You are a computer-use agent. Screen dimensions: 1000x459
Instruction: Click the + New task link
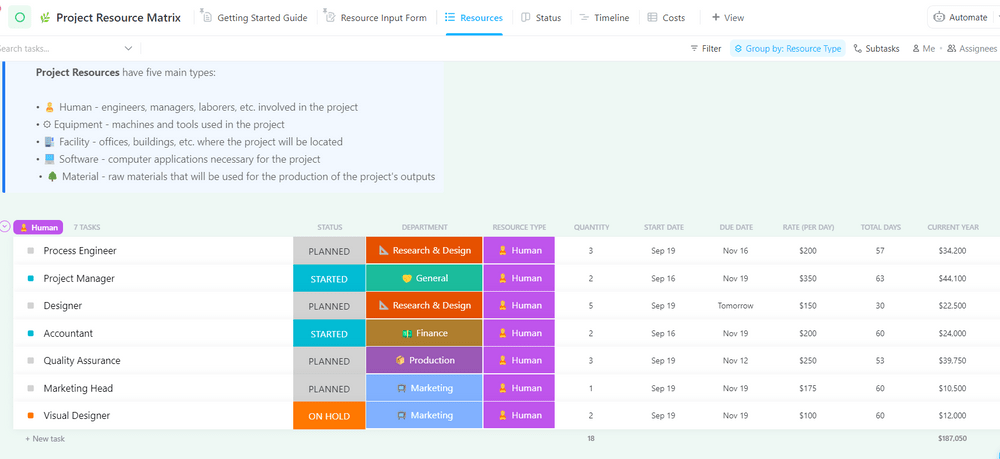(45, 438)
